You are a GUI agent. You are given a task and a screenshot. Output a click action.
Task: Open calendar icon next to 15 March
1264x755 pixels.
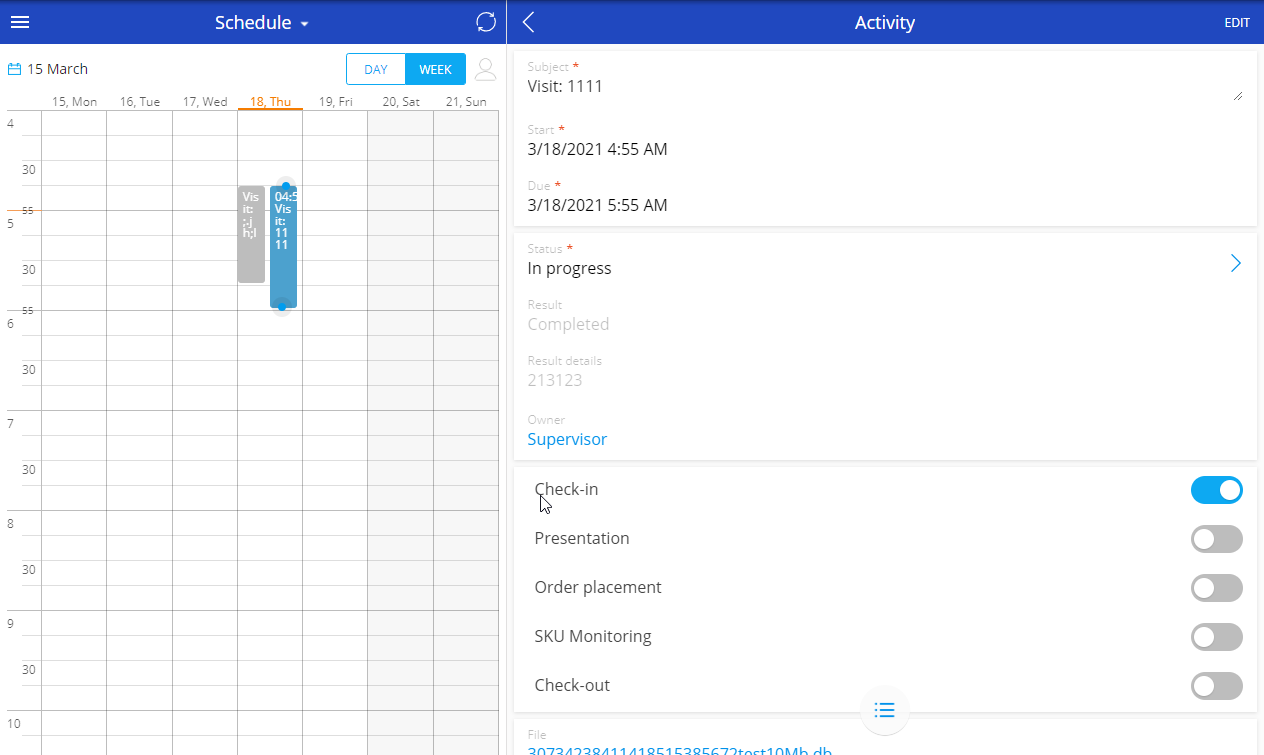coord(15,69)
